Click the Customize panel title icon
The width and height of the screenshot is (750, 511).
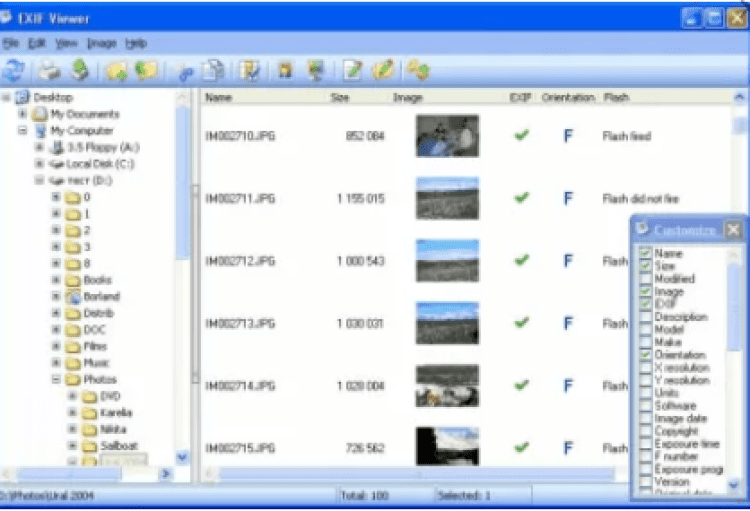[642, 229]
